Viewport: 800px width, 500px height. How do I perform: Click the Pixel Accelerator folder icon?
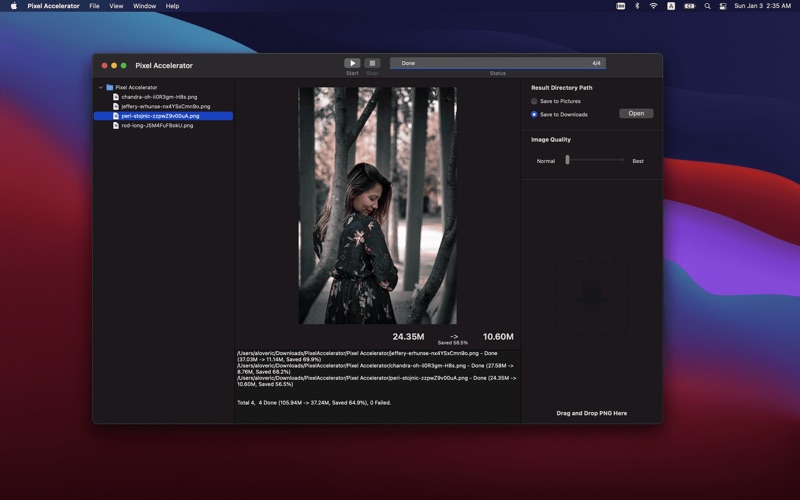point(110,87)
